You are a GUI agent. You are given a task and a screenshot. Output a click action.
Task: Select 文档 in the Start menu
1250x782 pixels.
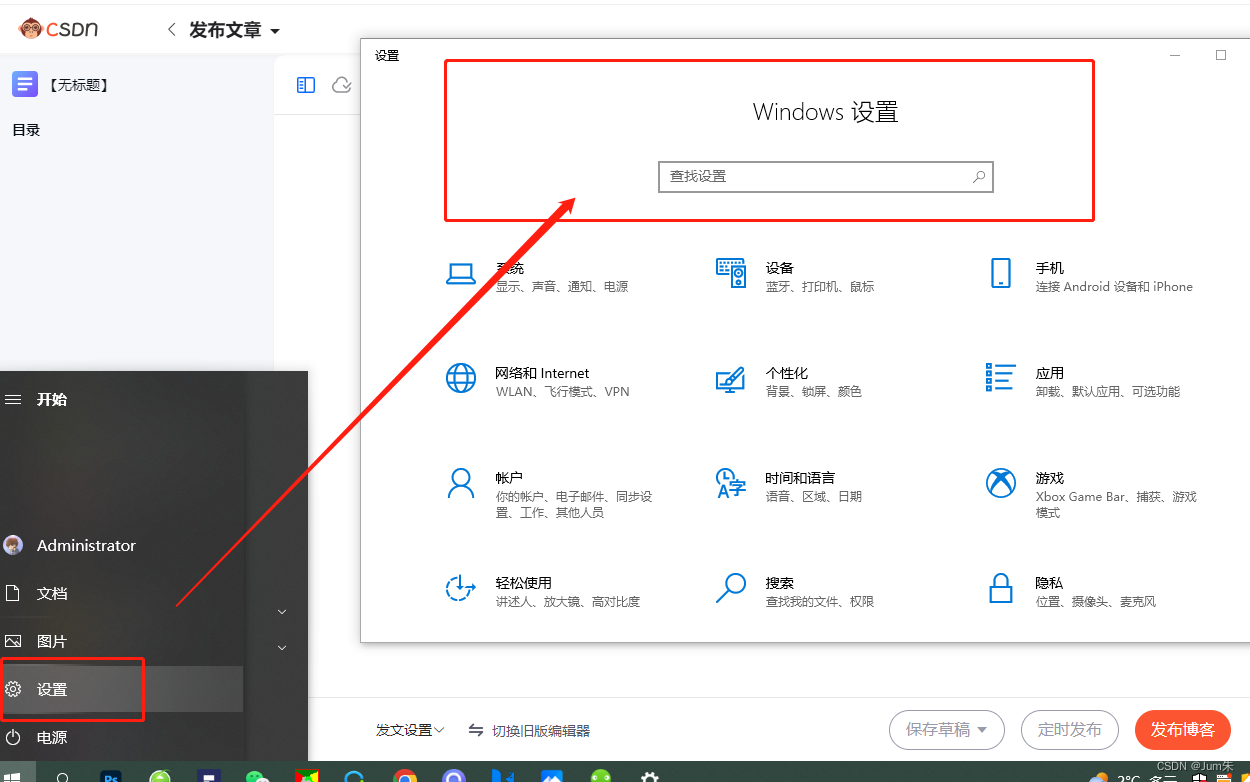point(122,593)
